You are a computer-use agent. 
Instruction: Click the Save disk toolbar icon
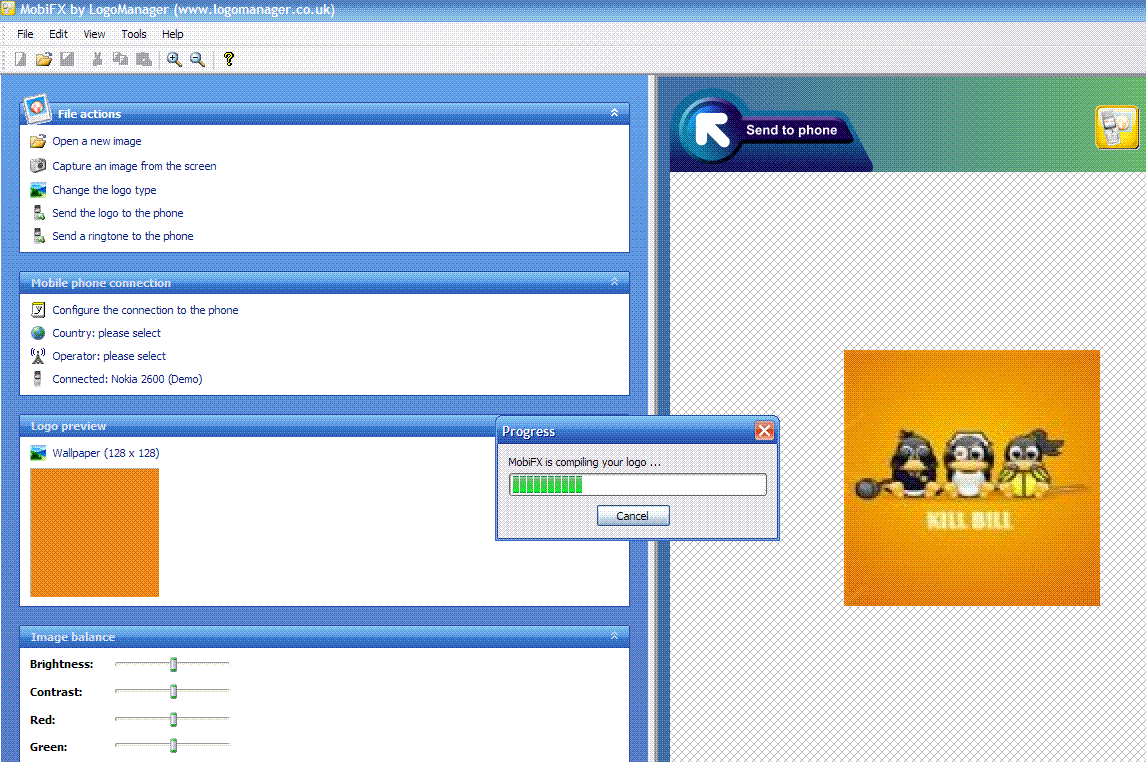coord(67,59)
